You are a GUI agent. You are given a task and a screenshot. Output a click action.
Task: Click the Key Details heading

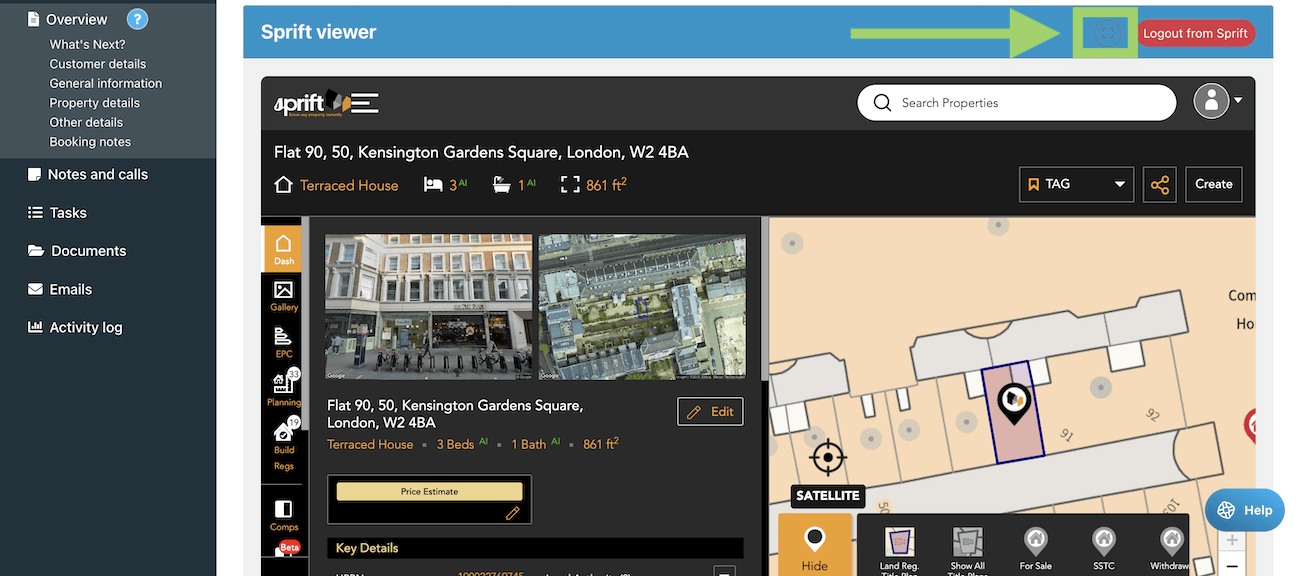pyautogui.click(x=367, y=548)
